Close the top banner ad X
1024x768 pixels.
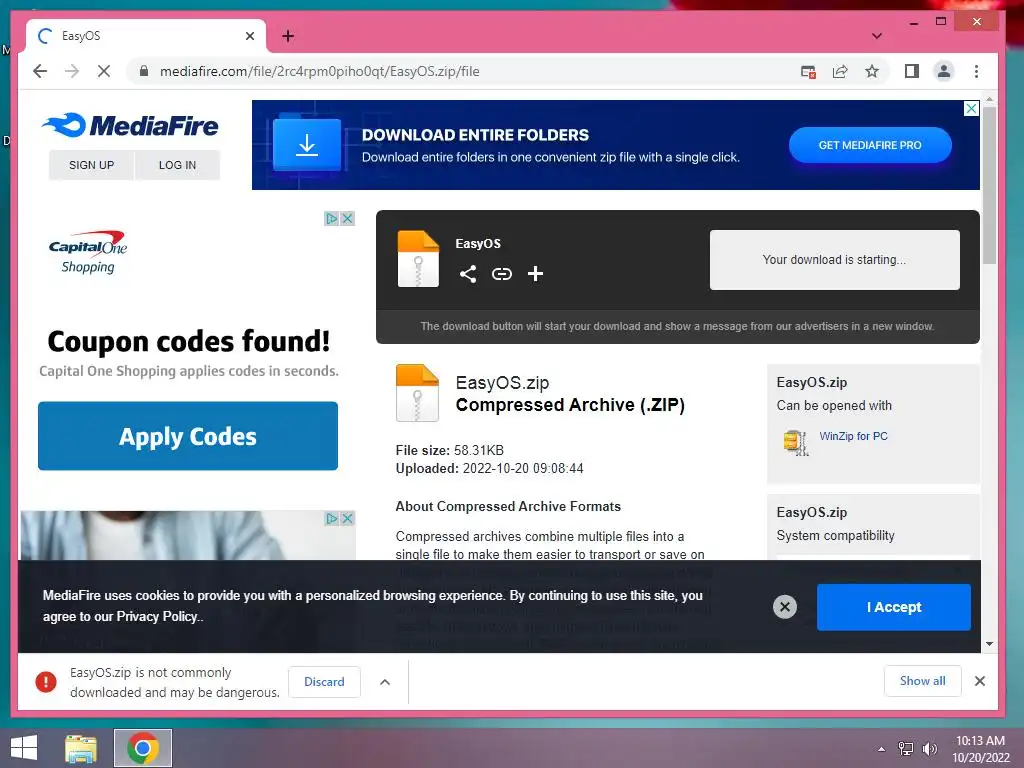pos(972,108)
